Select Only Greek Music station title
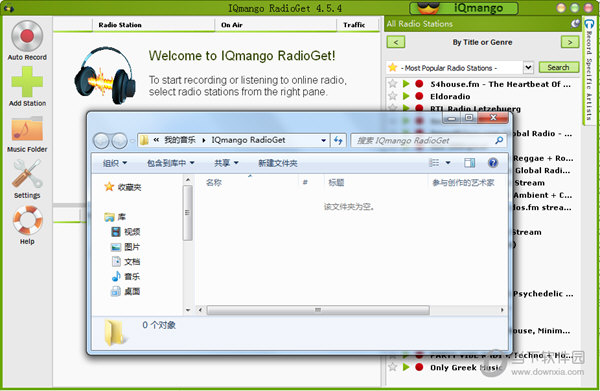 [466, 368]
